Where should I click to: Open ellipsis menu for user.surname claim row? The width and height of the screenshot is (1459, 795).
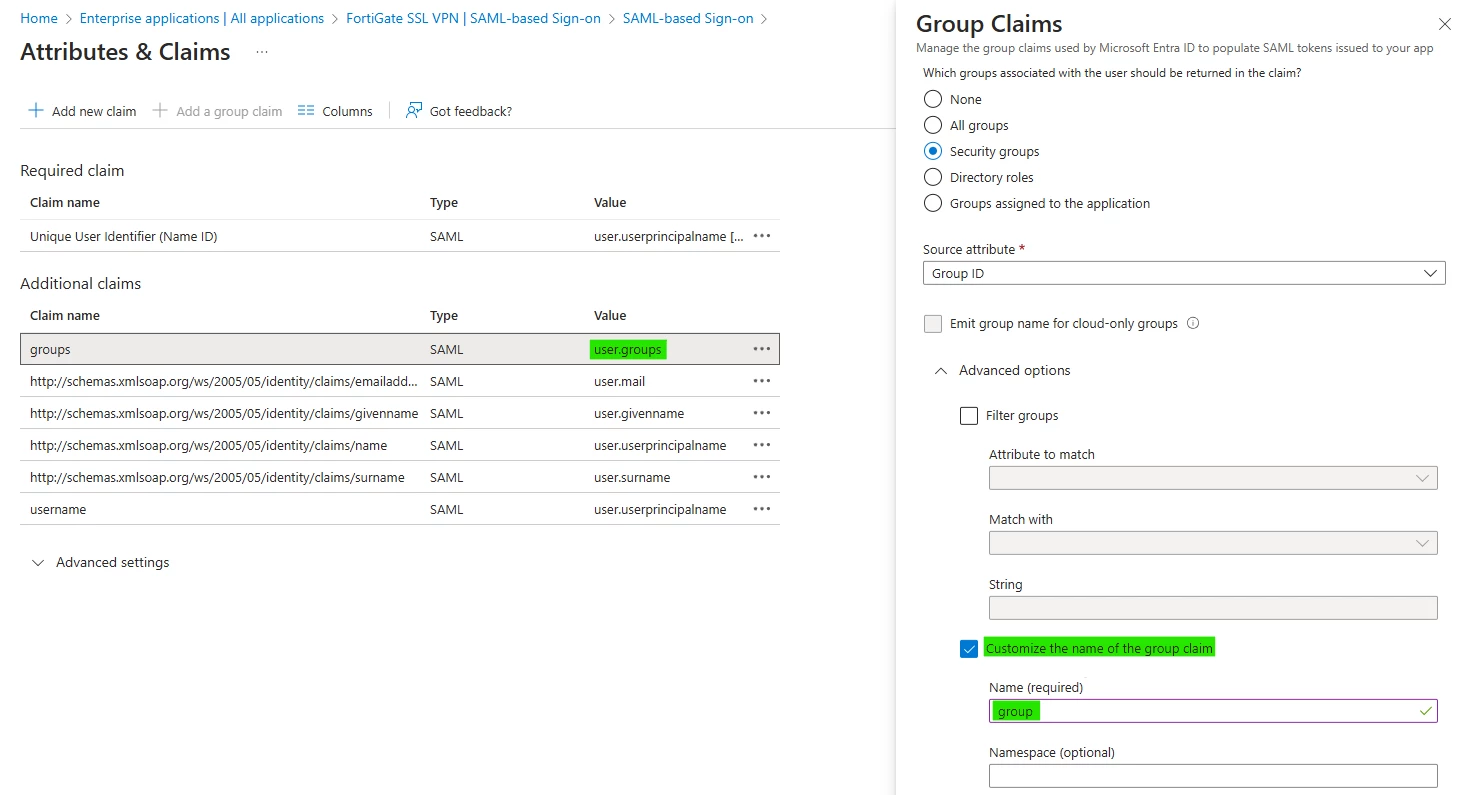(762, 477)
